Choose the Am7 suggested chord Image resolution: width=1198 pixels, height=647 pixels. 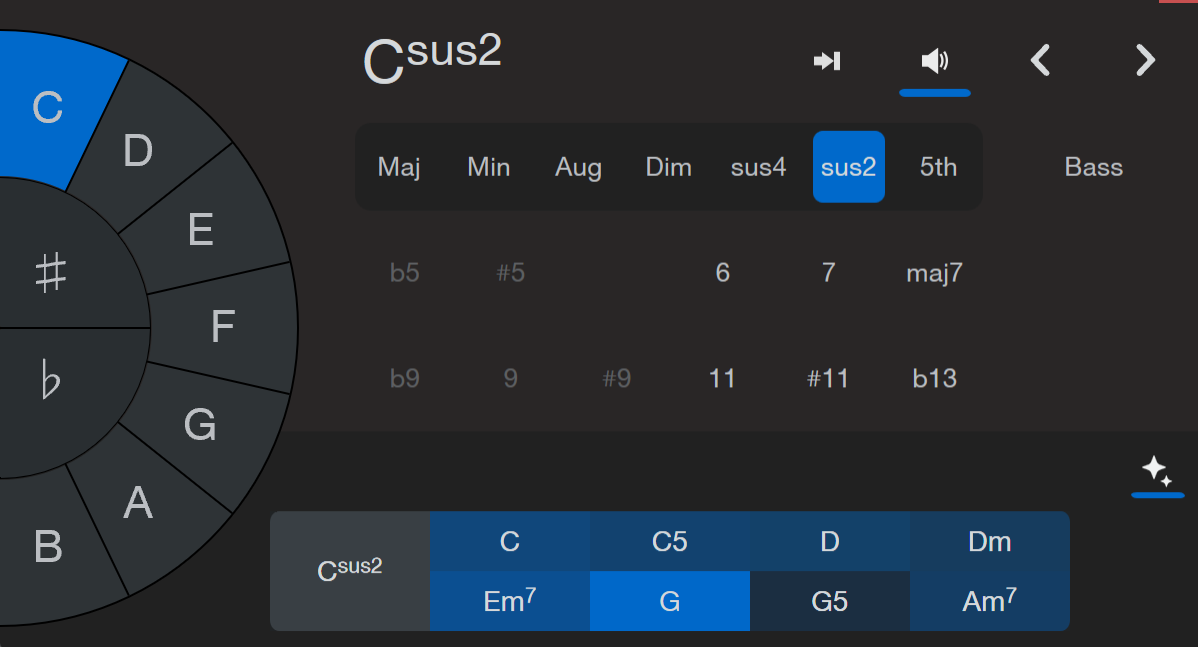(989, 601)
